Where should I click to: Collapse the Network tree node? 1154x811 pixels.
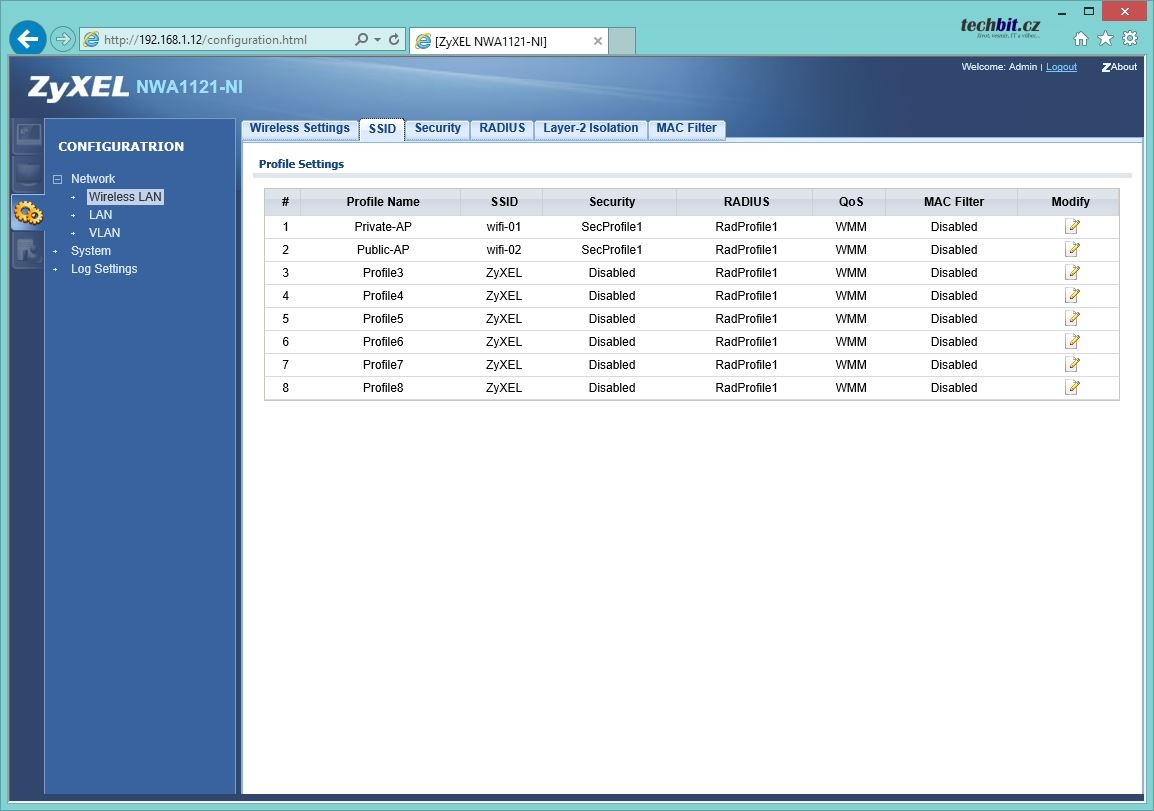pos(57,180)
